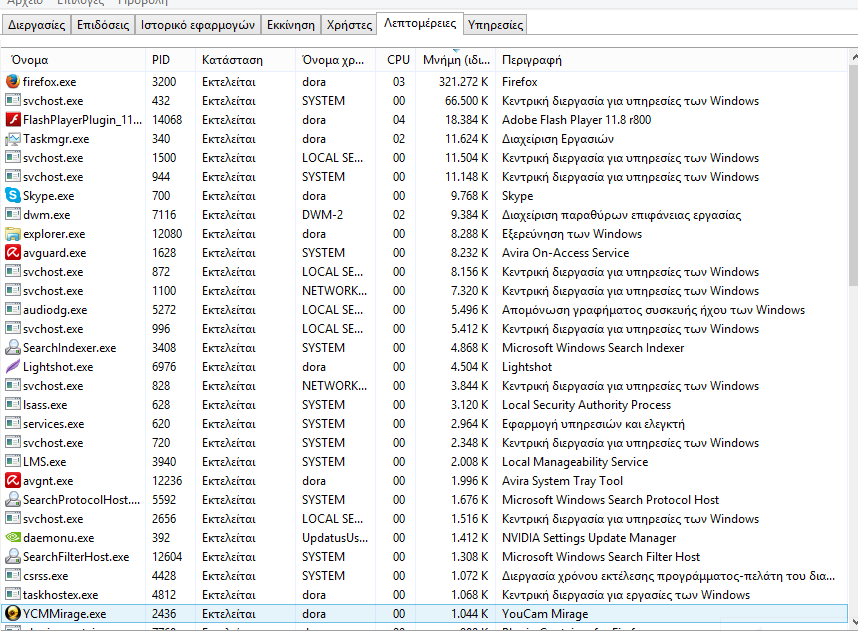Image resolution: width=858 pixels, height=631 pixels.
Task: Click 'Microsoft Windows Search Indexer' description
Action: (x=593, y=348)
